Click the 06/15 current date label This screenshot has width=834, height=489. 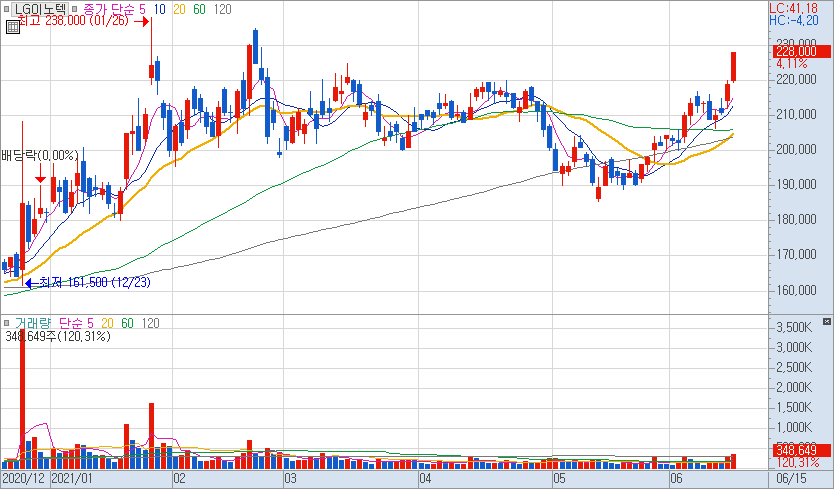(791, 478)
